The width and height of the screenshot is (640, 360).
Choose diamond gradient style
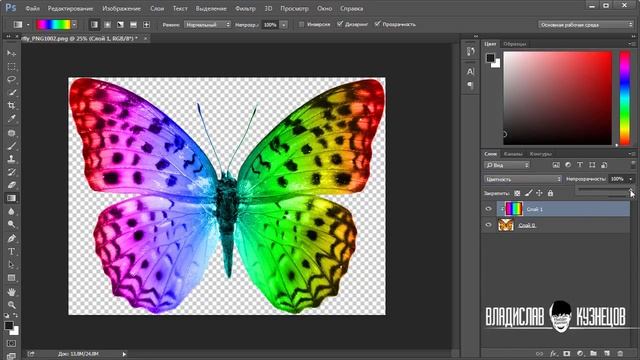(147, 24)
